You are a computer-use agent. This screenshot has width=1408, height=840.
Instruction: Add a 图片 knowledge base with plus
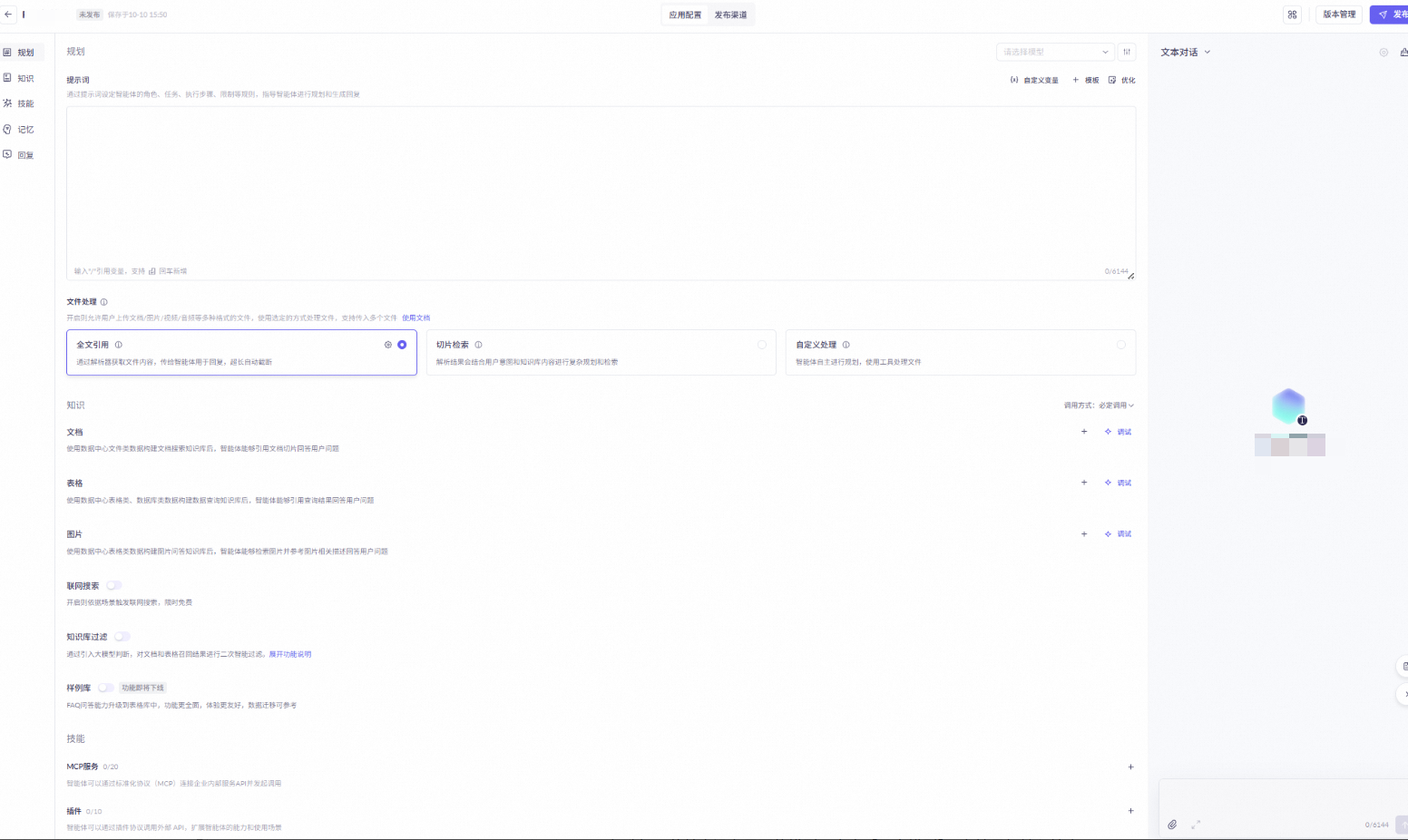1084,534
